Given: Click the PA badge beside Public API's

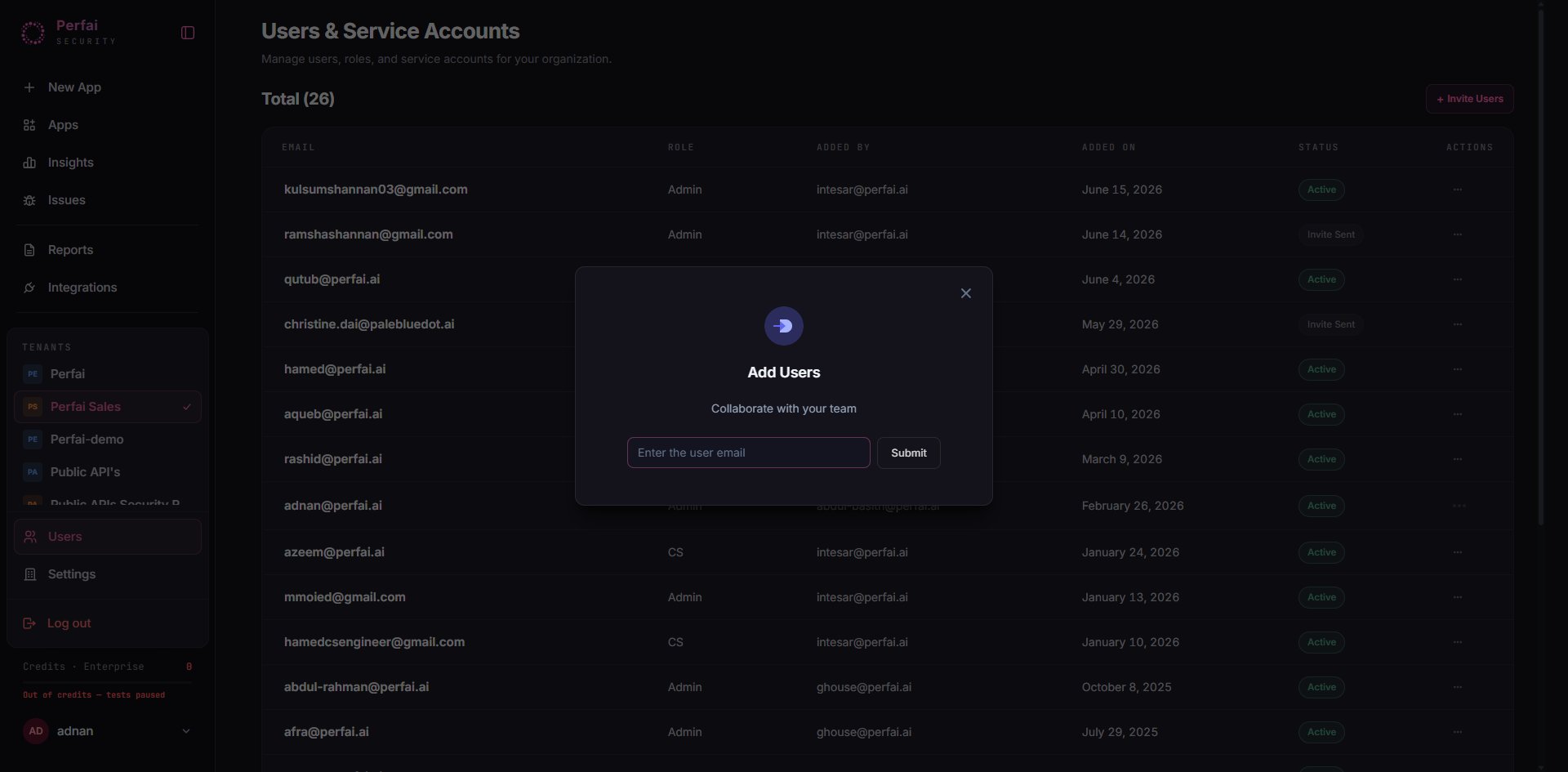Looking at the screenshot, I should coord(33,472).
